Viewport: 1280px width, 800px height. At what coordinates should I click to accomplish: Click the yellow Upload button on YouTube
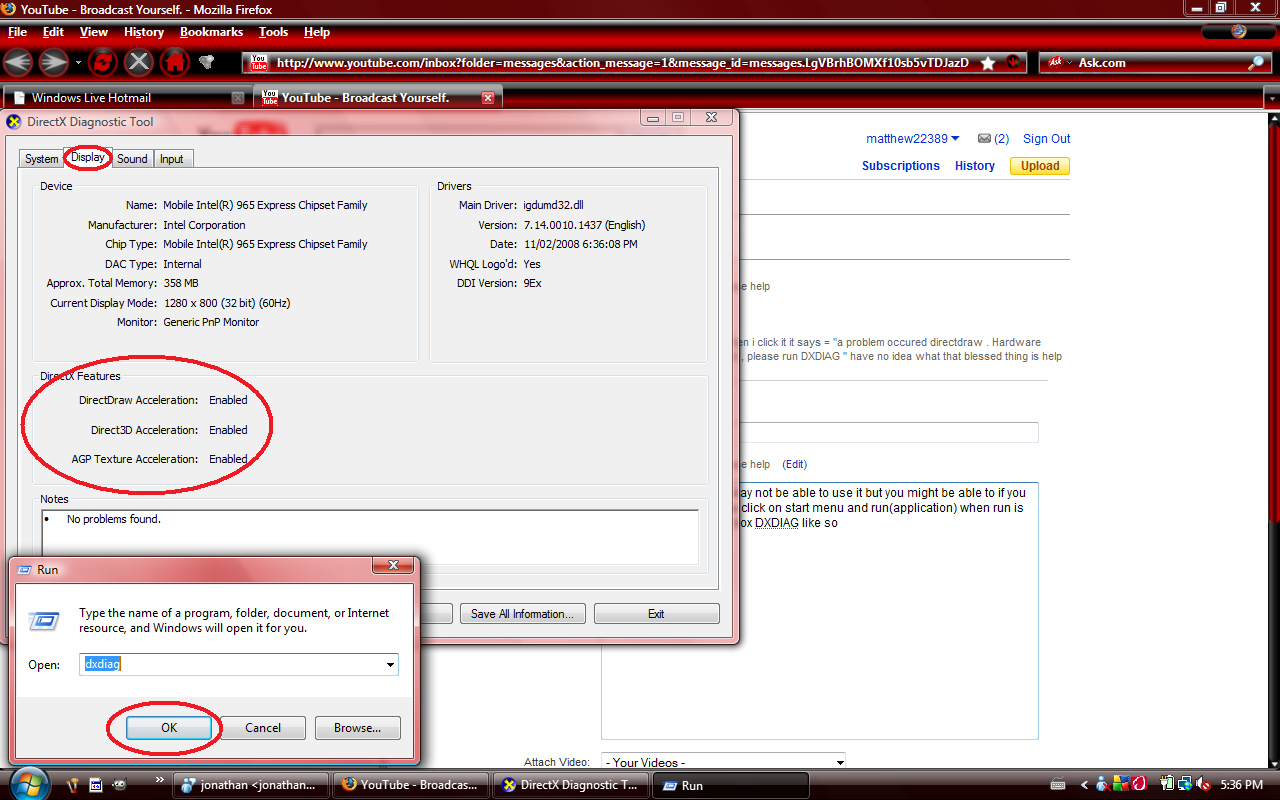1040,166
